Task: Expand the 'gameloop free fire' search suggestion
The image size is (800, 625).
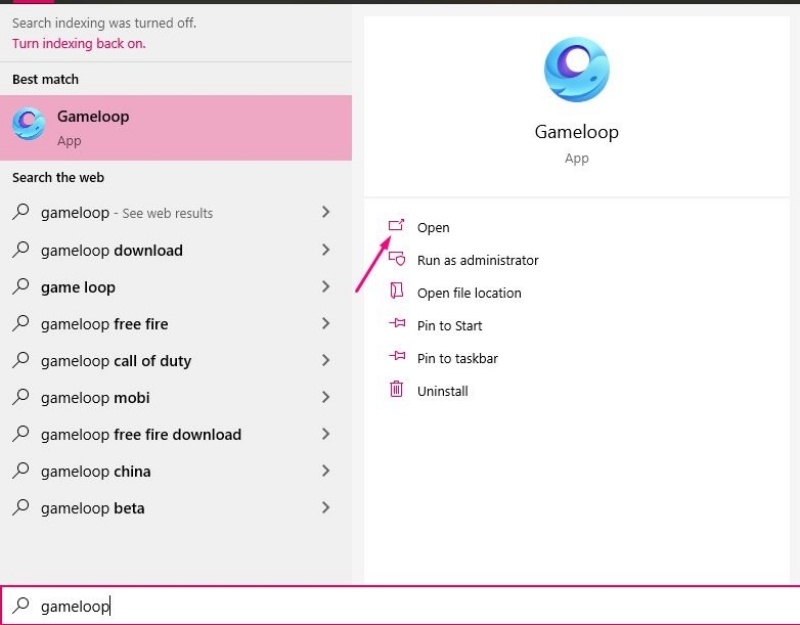Action: [325, 324]
